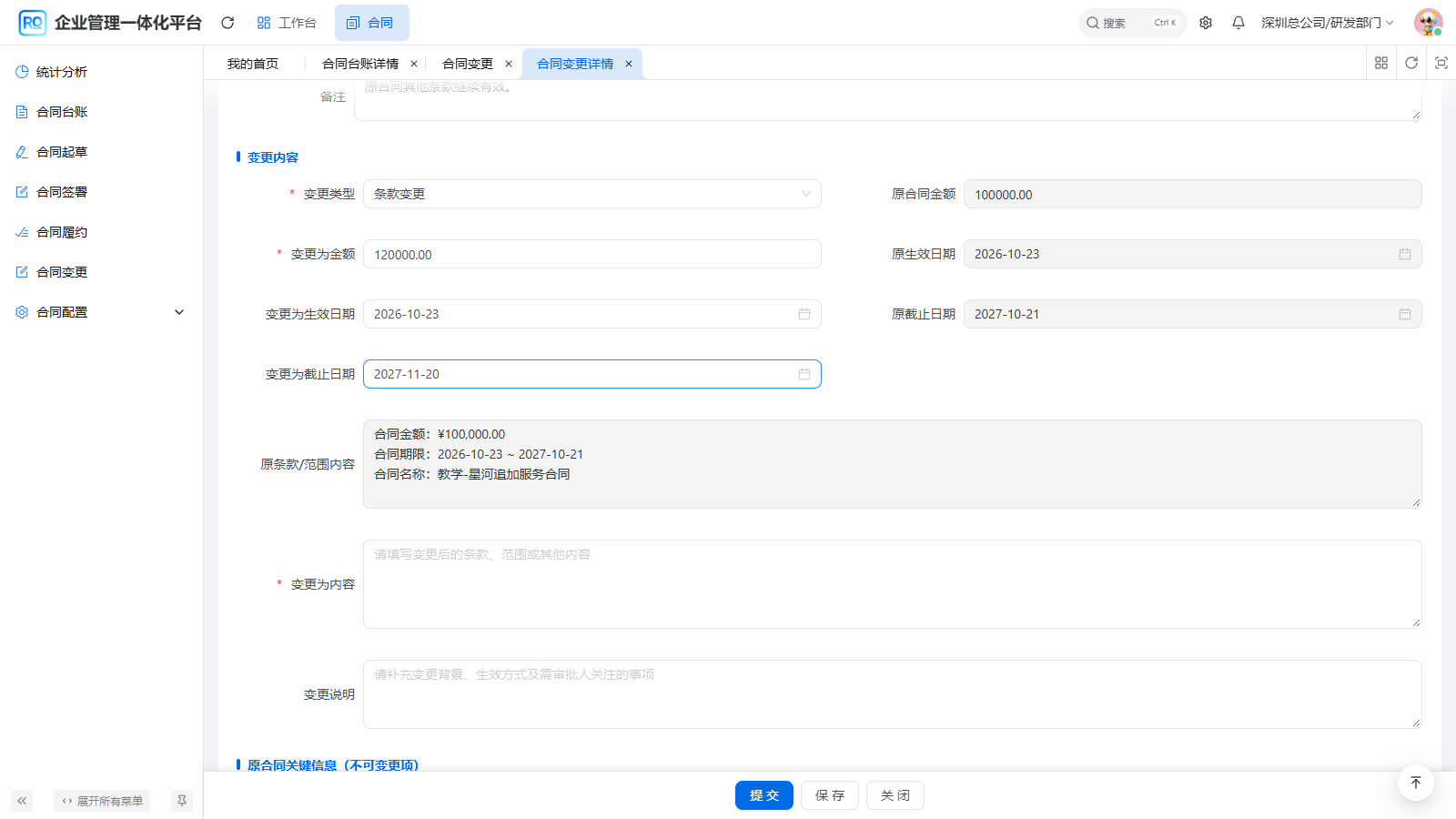
Task: Click calendar icon in 原截止日期
Action: pyautogui.click(x=1405, y=314)
